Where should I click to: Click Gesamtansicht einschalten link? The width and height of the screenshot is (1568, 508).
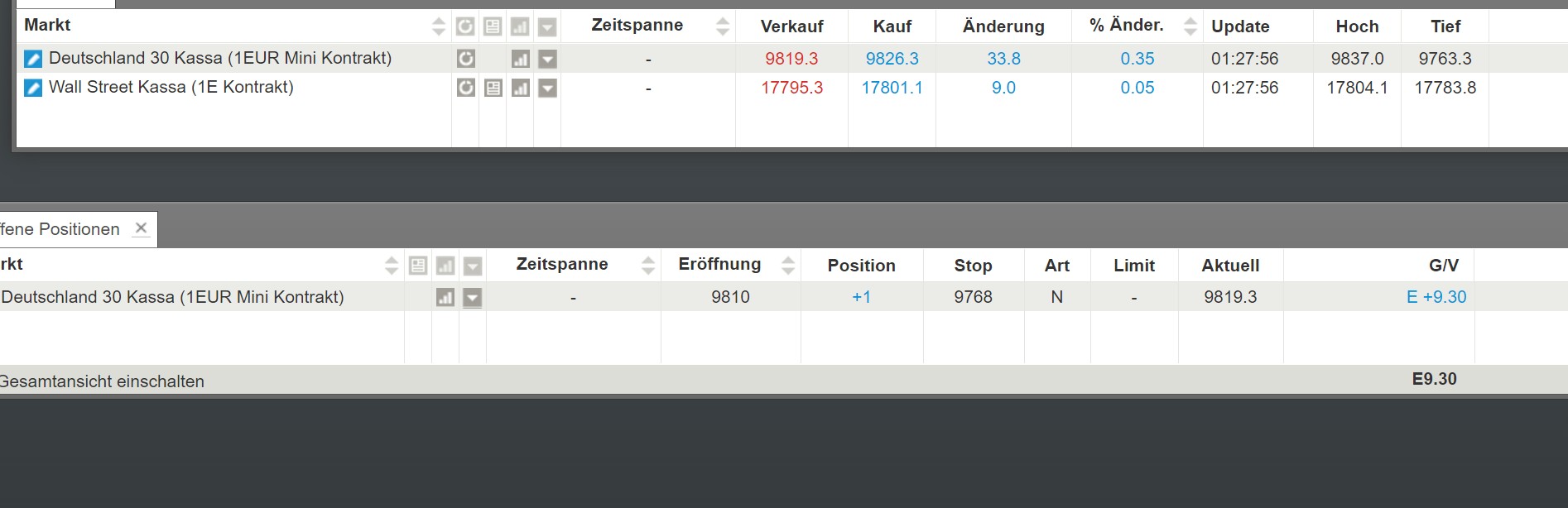(102, 381)
